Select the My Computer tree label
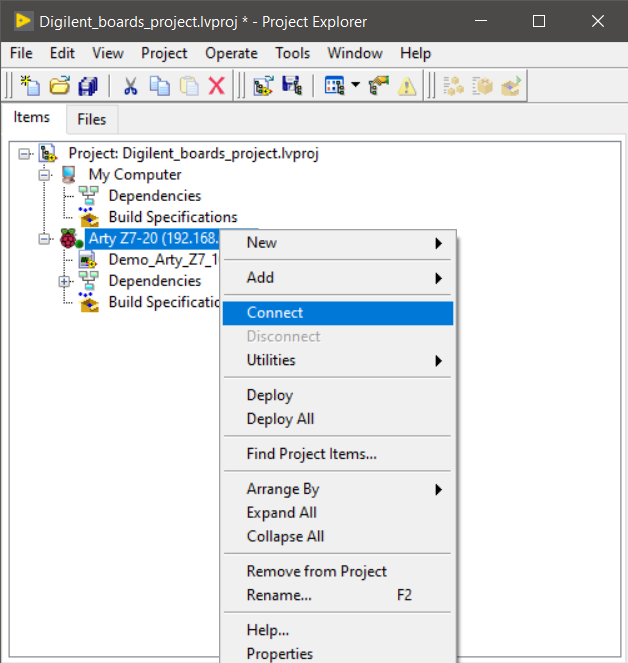Image resolution: width=628 pixels, height=663 pixels. click(x=135, y=175)
